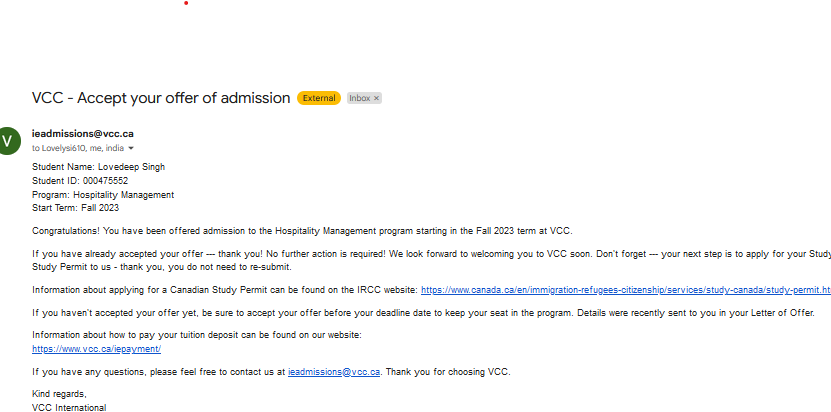
Task: Click the "Program: Hospitality Management" line
Action: coord(103,195)
